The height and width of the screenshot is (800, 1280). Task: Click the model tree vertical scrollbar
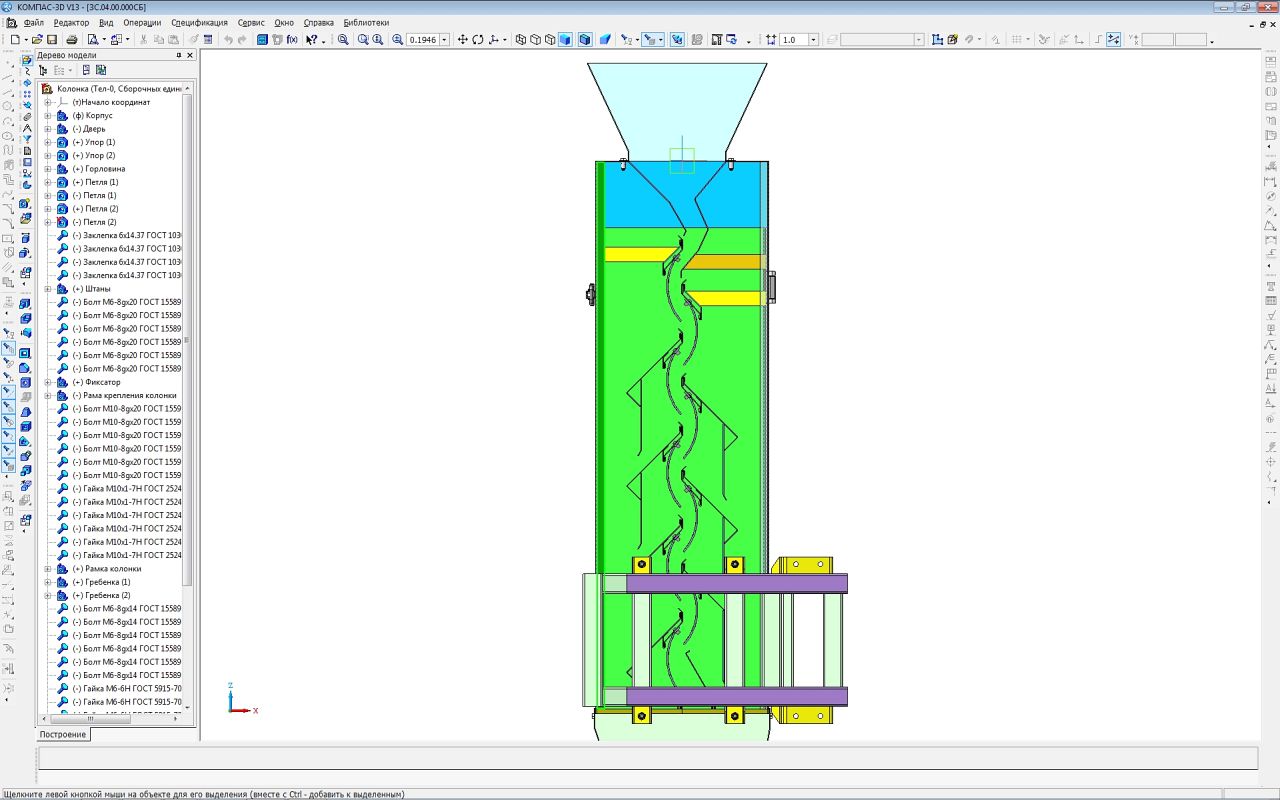tap(187, 340)
